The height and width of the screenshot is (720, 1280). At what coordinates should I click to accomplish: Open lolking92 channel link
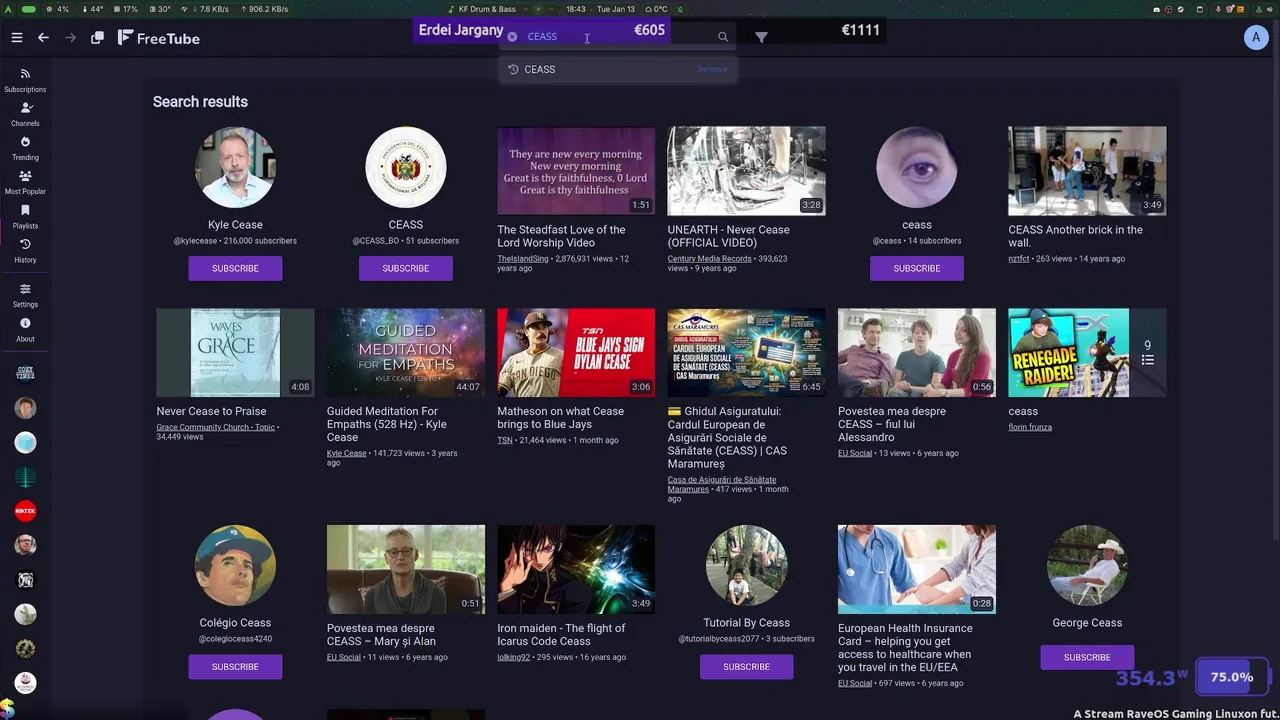tap(513, 657)
